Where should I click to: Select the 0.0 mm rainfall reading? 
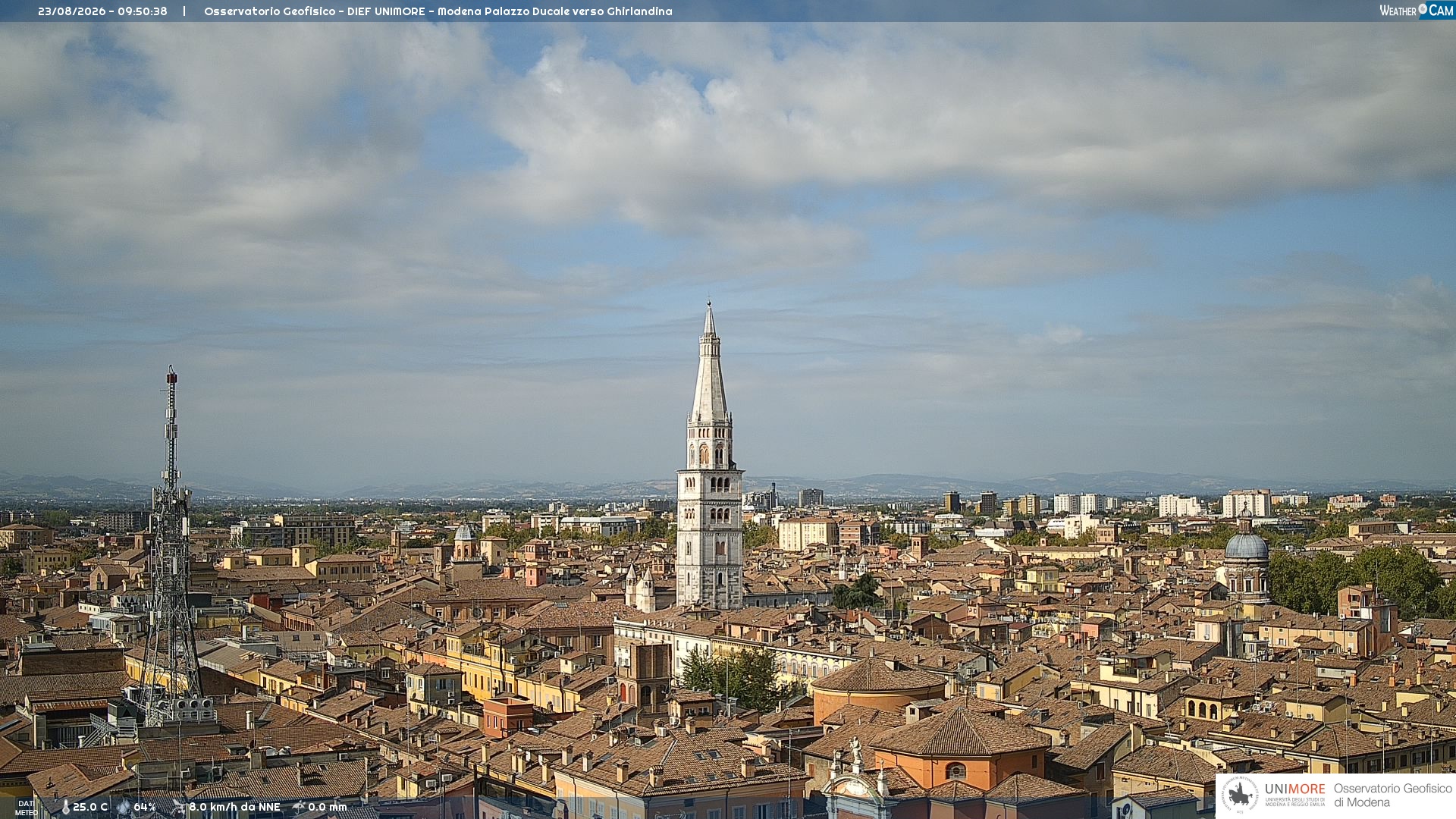(x=327, y=808)
